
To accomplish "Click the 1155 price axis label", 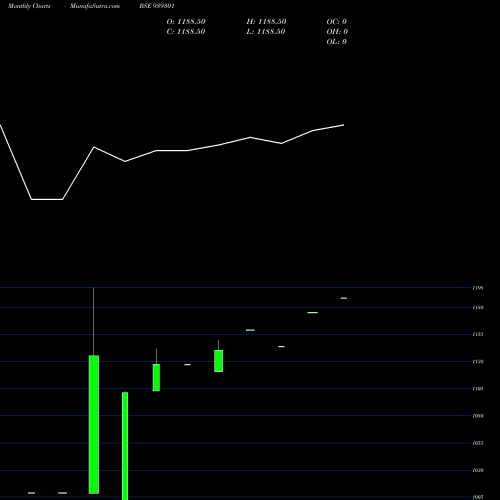I will click(478, 334).
